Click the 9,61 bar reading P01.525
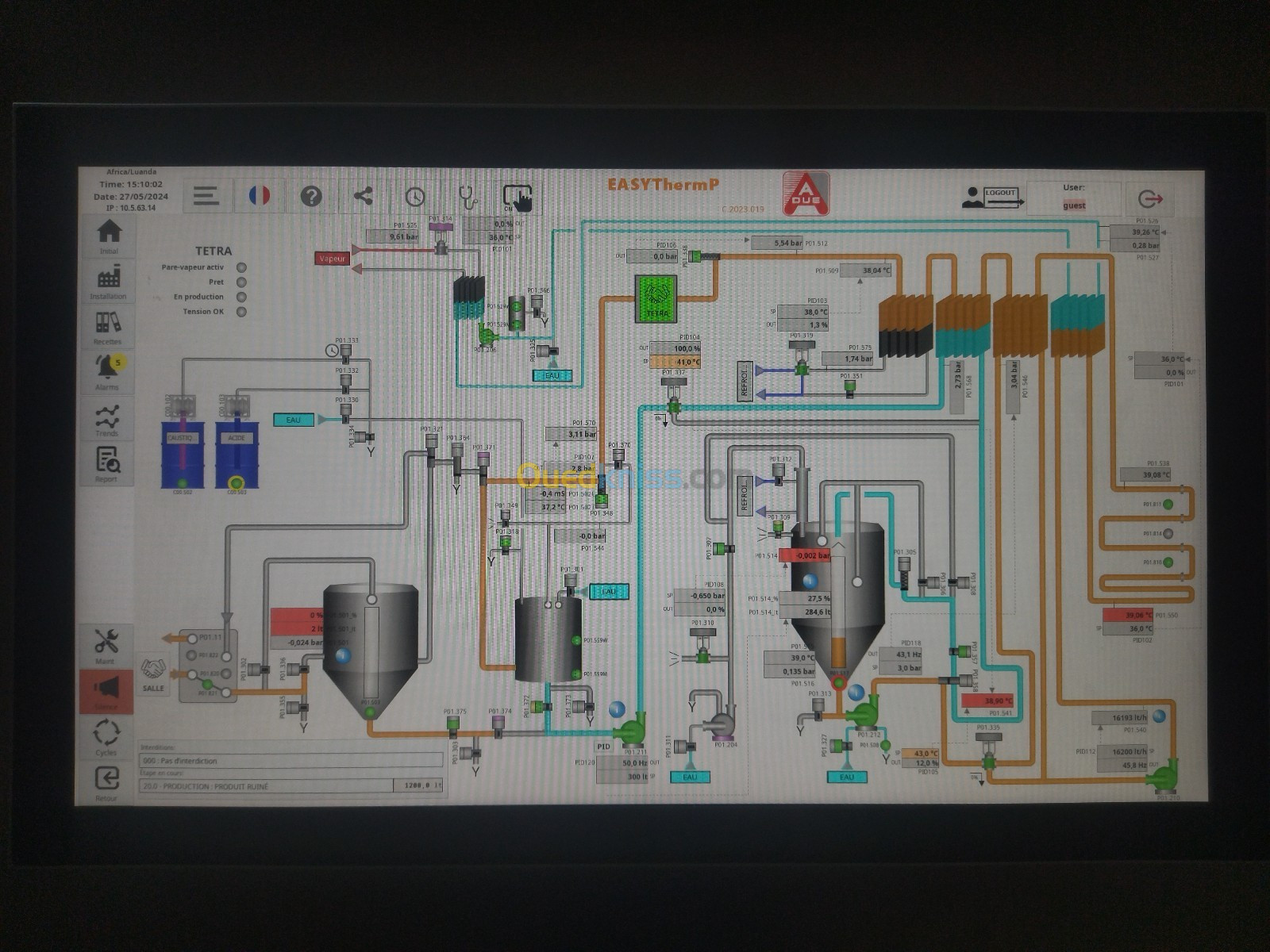 pyautogui.click(x=392, y=236)
